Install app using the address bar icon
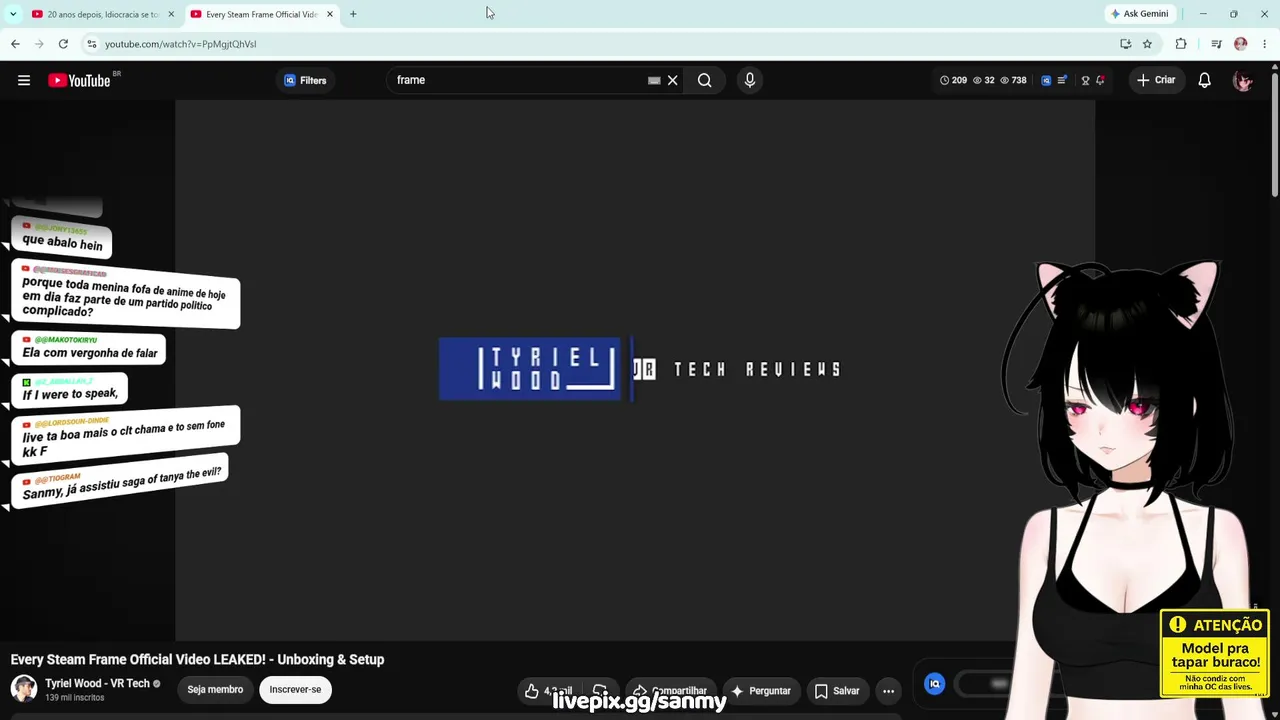 click(1126, 44)
